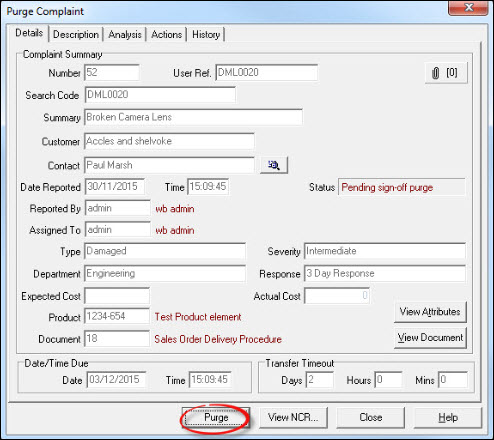Click the Transfer Timeout Days field

coord(319,380)
